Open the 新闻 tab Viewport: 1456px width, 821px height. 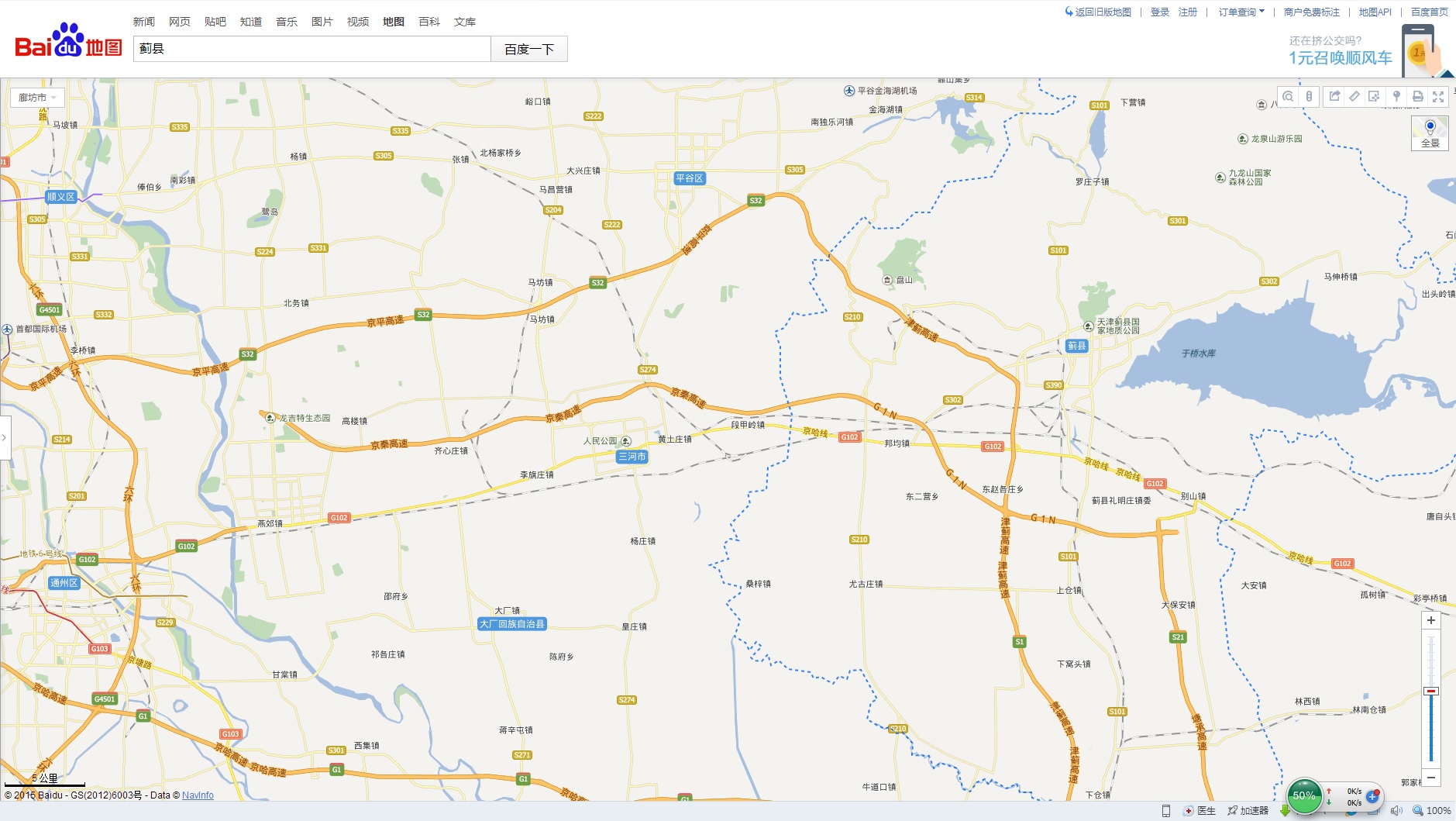(x=144, y=22)
